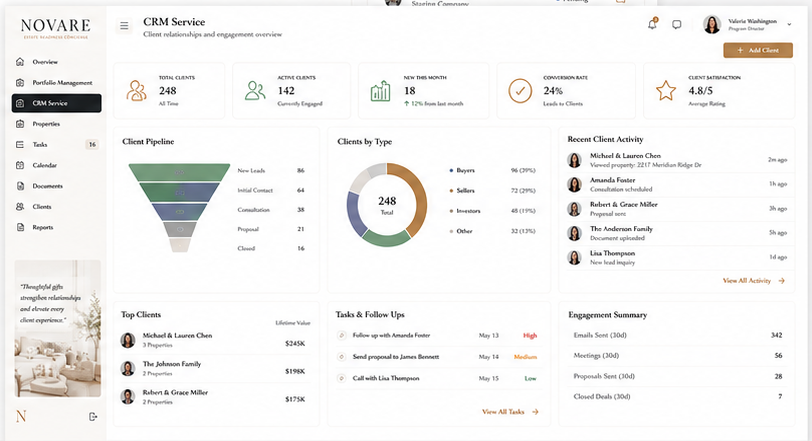Viewport: 812px width, 441px height.
Task: Open the messages chat icon
Action: coord(676,24)
